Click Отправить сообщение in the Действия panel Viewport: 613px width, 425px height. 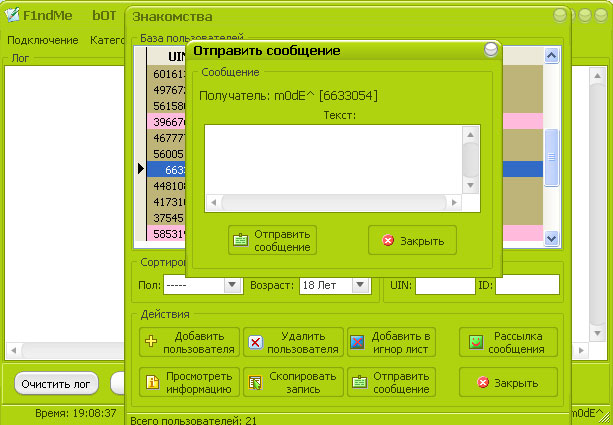[392, 381]
